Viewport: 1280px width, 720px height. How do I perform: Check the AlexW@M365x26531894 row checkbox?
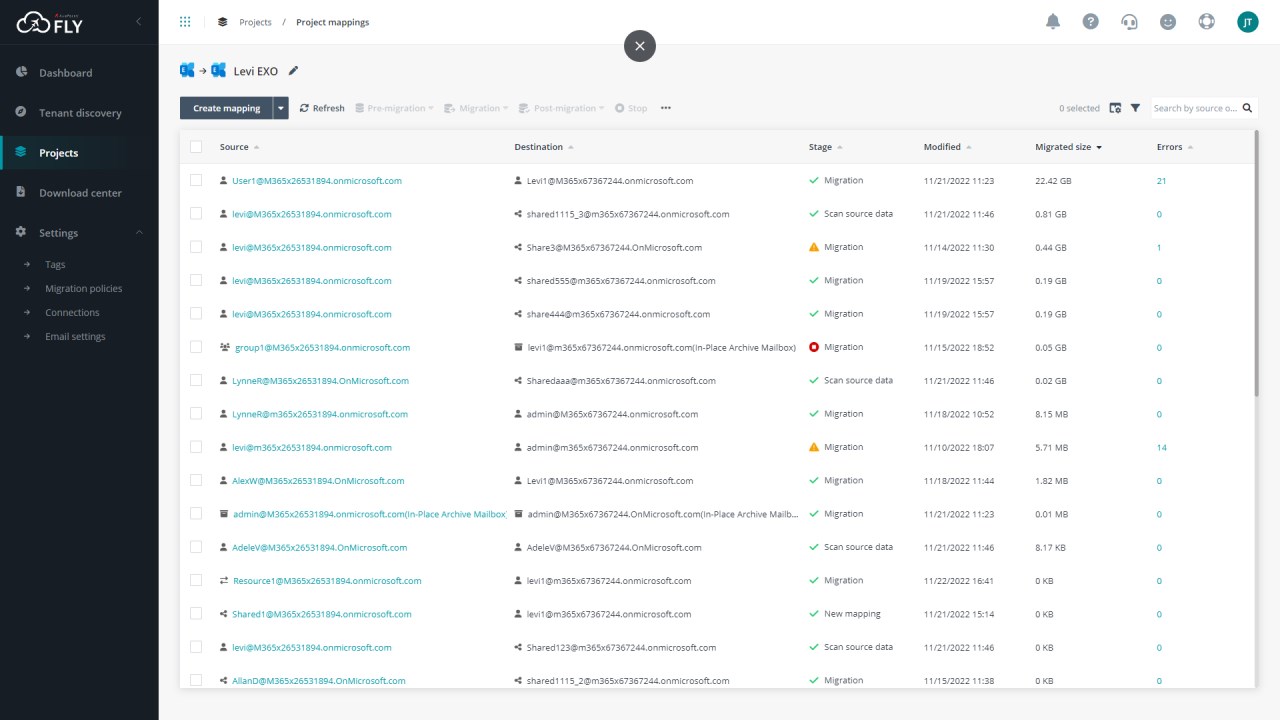click(196, 481)
